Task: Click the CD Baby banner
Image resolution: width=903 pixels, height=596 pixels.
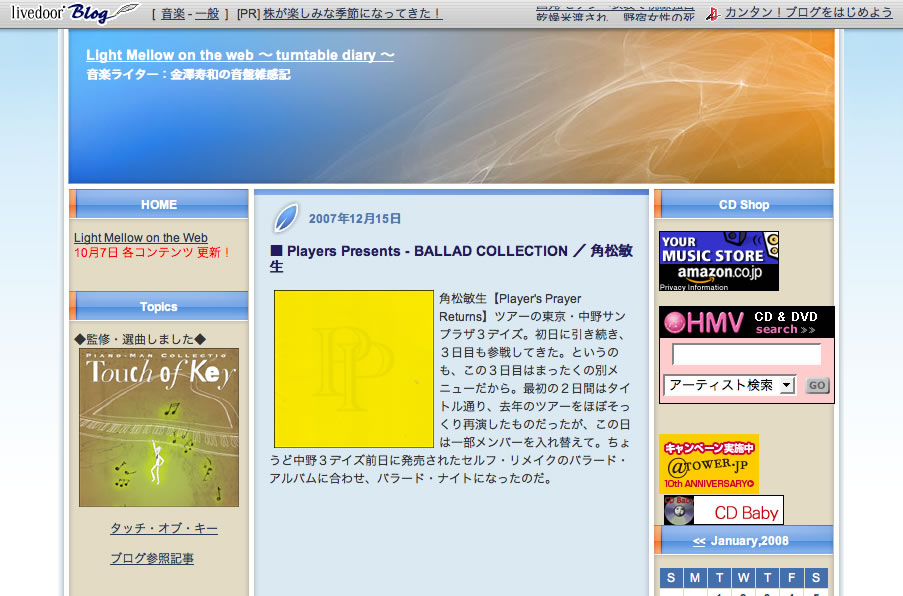Action: (723, 511)
